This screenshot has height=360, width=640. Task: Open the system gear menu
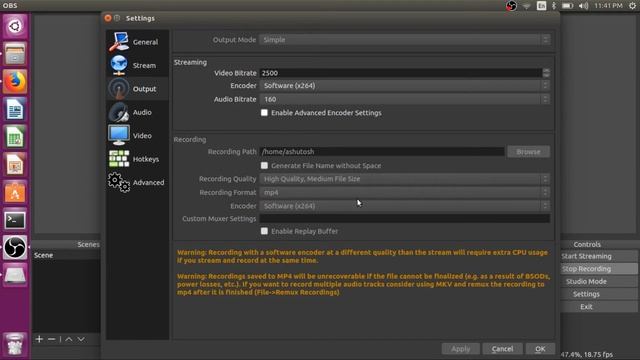tap(632, 6)
